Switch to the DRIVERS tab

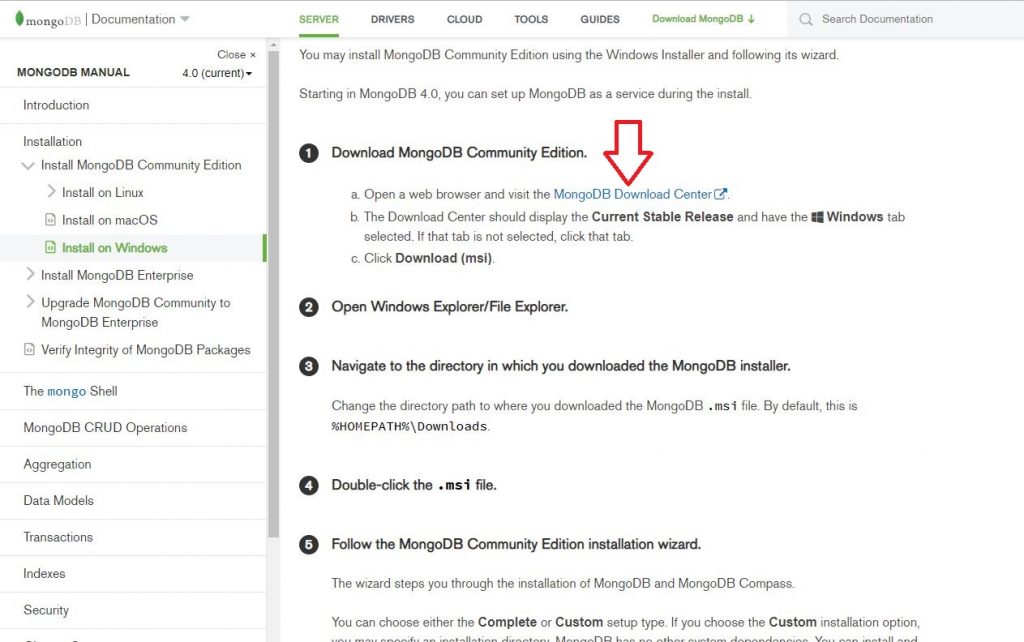pos(392,18)
